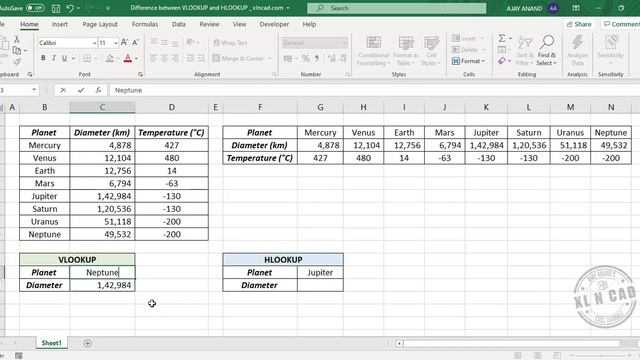Confirm entry with the checkmark button

coord(81,90)
